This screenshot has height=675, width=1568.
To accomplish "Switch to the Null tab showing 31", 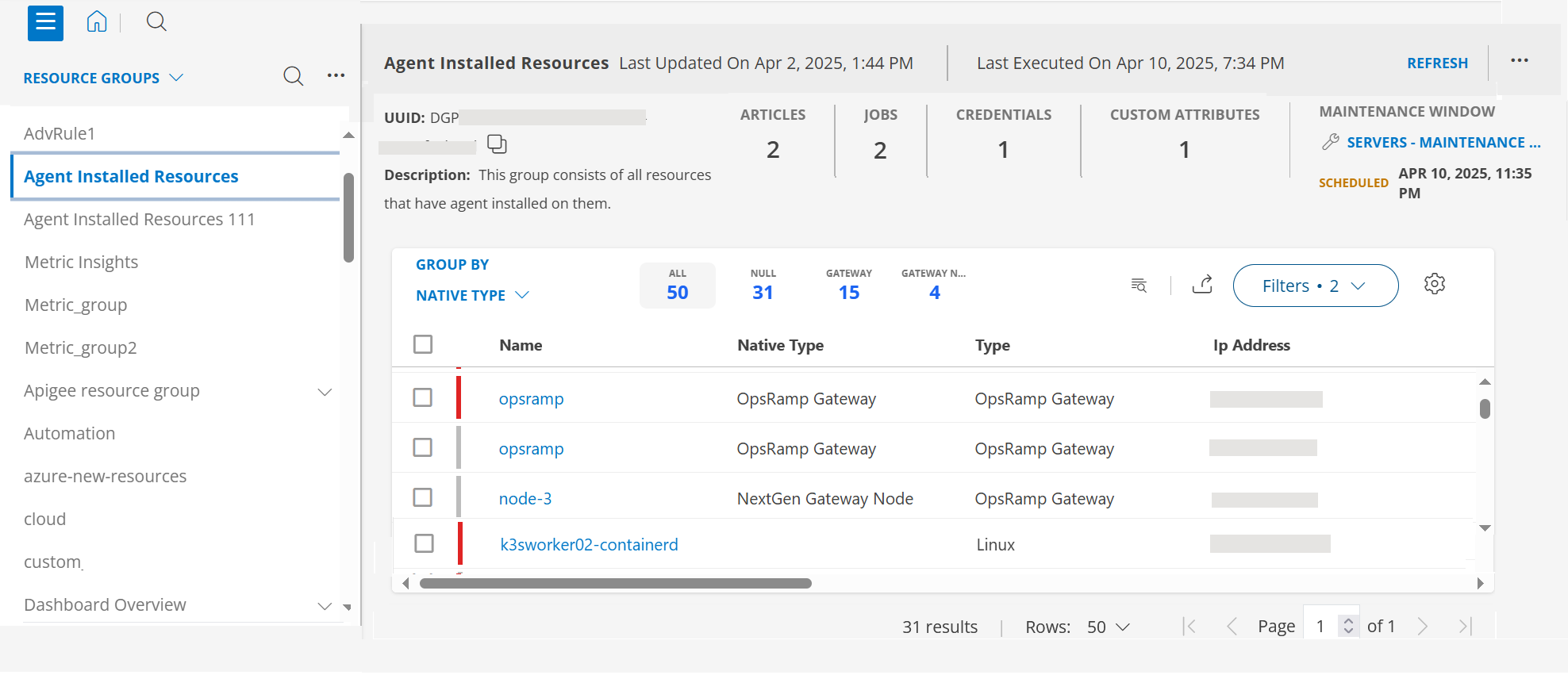I will (763, 285).
